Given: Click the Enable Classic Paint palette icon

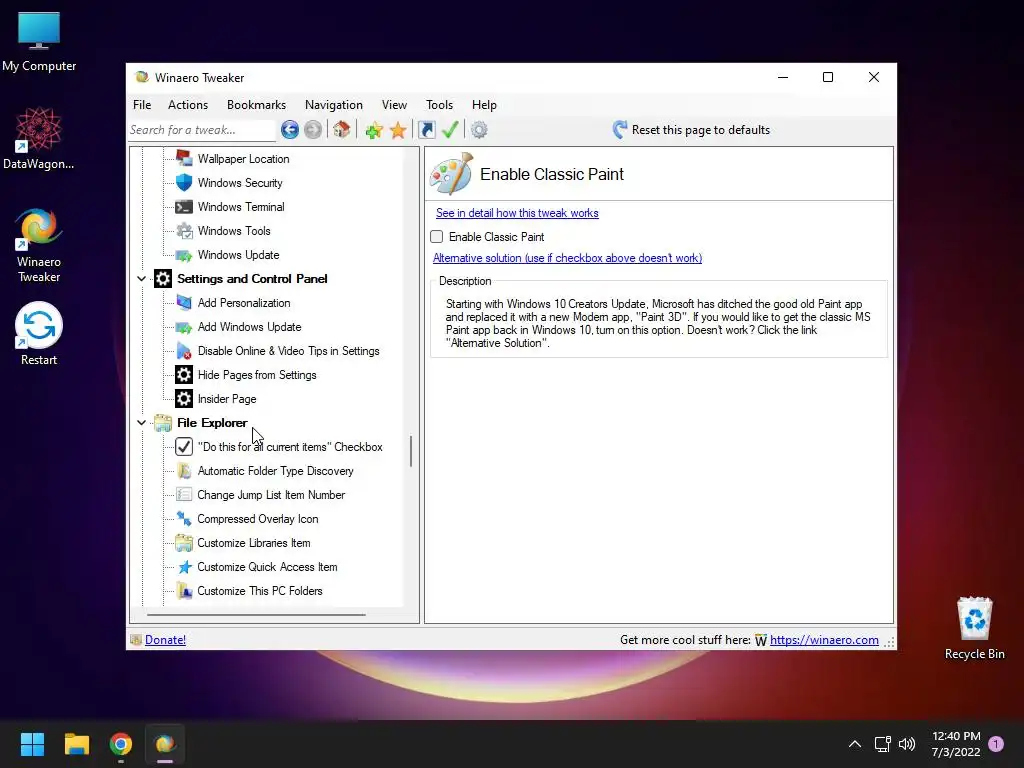Looking at the screenshot, I should point(451,174).
